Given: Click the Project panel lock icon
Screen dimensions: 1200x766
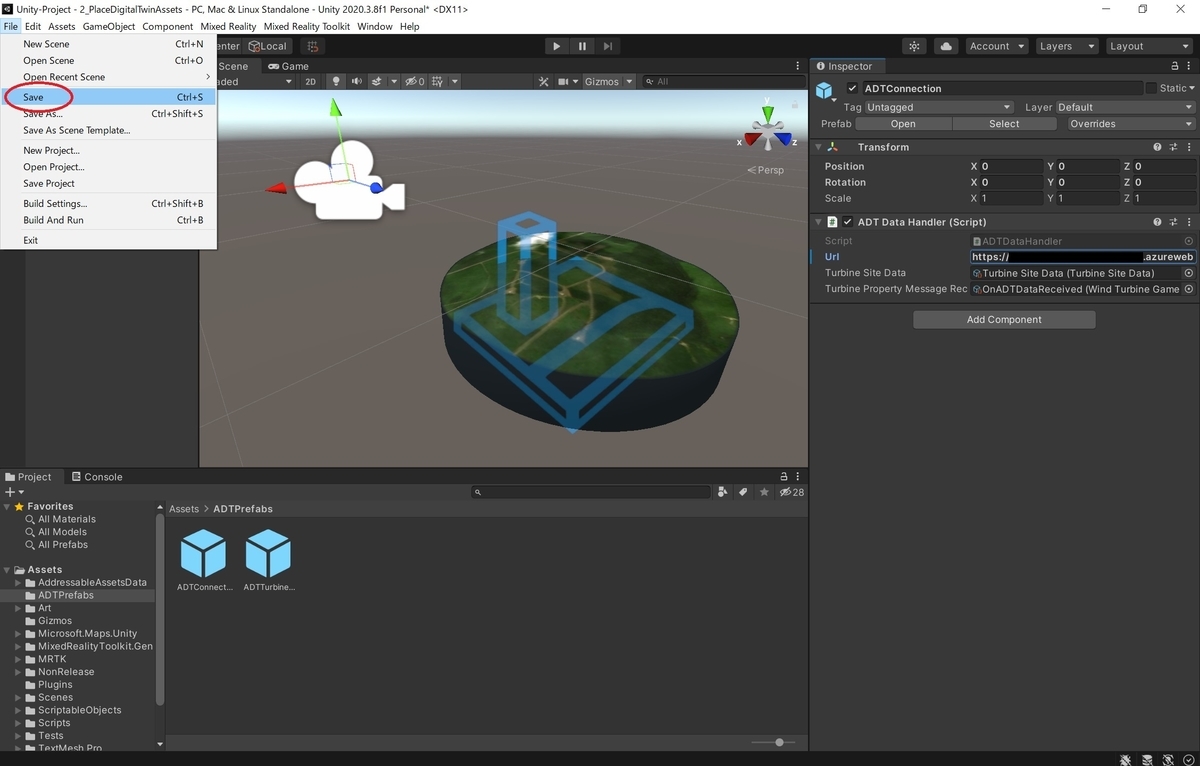Looking at the screenshot, I should (x=784, y=477).
